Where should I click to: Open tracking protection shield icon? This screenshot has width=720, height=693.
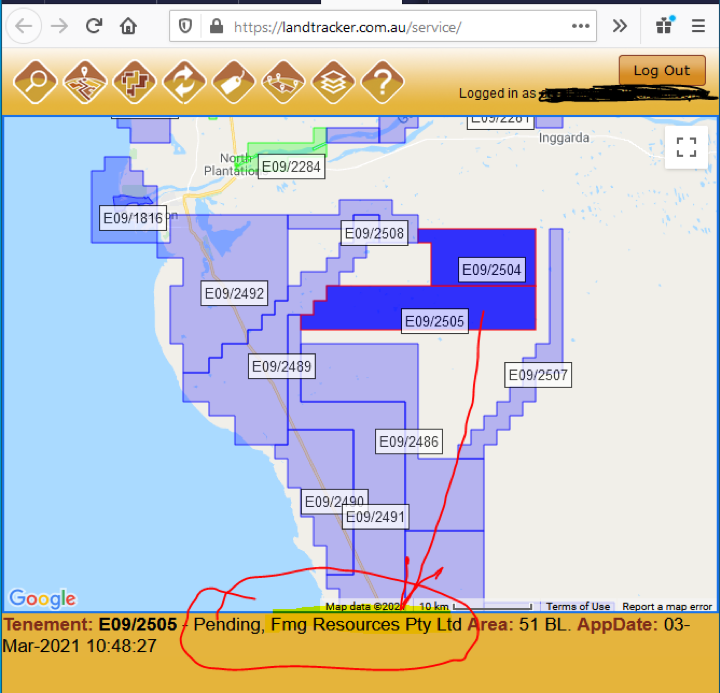point(186,26)
